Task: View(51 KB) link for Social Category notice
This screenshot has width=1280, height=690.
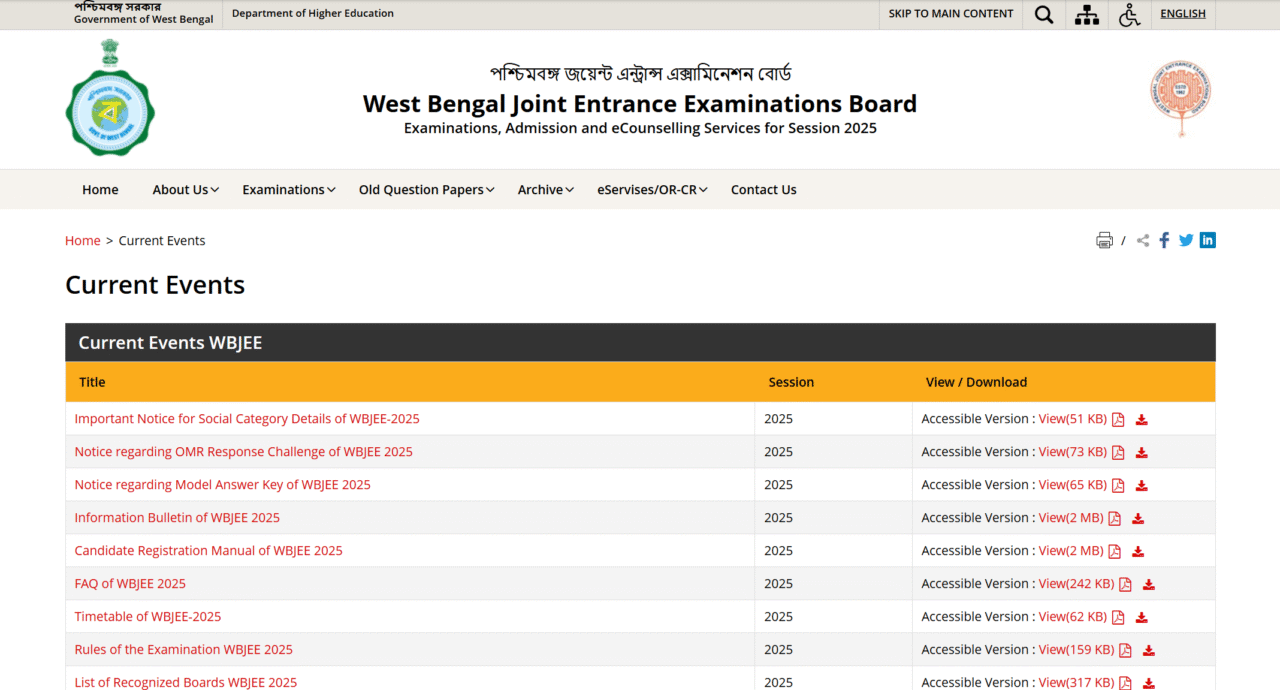Action: [x=1073, y=419]
